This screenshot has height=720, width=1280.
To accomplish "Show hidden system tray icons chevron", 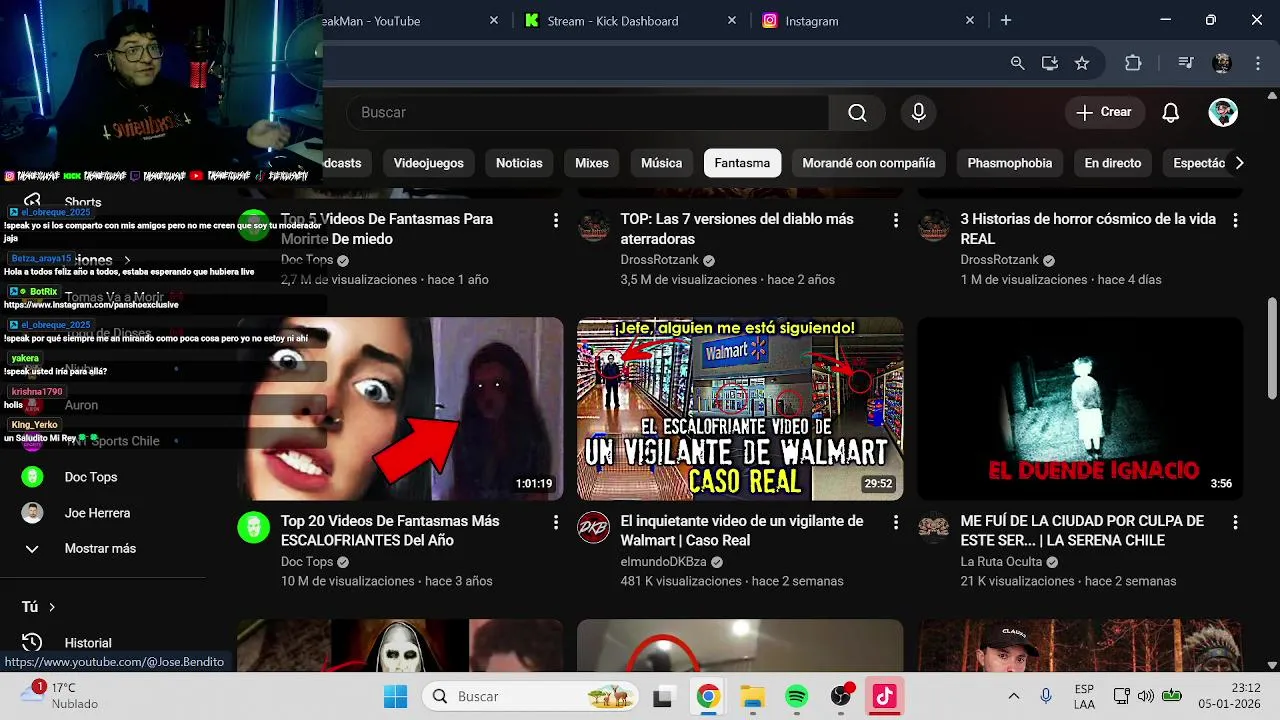I will 1013,696.
